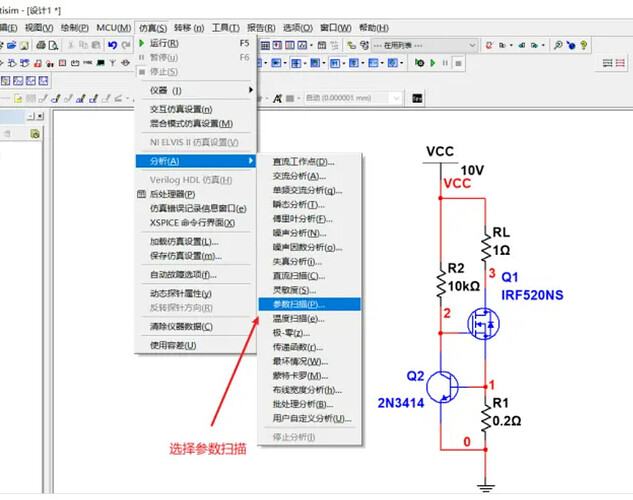The width and height of the screenshot is (633, 500).
Task: Select the RF antenna component icon
Action: click(113, 63)
